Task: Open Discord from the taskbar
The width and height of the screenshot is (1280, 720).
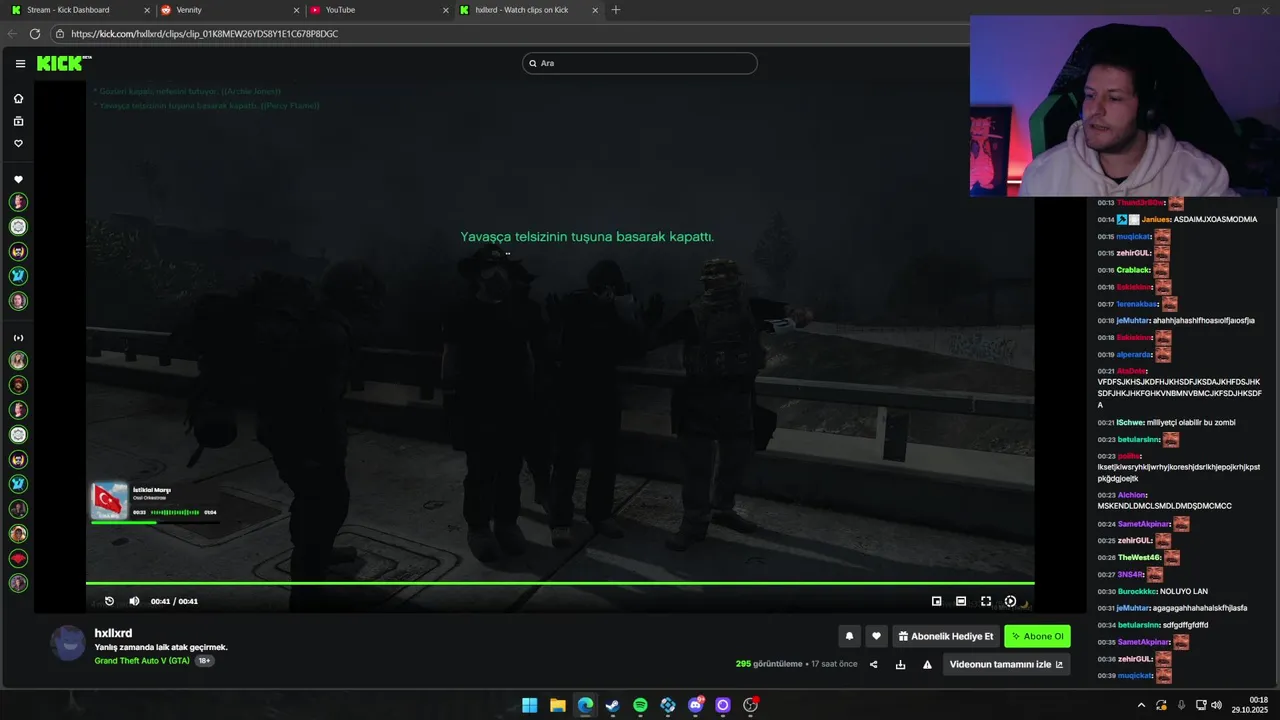Action: click(x=695, y=705)
